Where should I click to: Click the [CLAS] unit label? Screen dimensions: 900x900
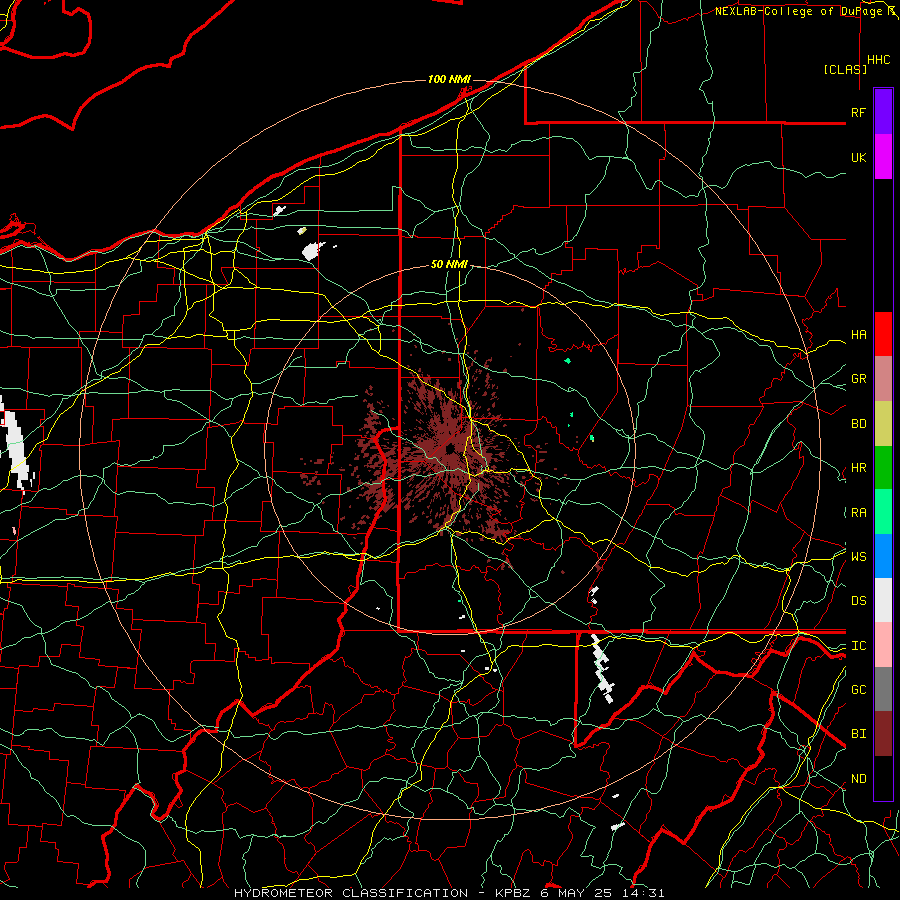click(x=845, y=69)
